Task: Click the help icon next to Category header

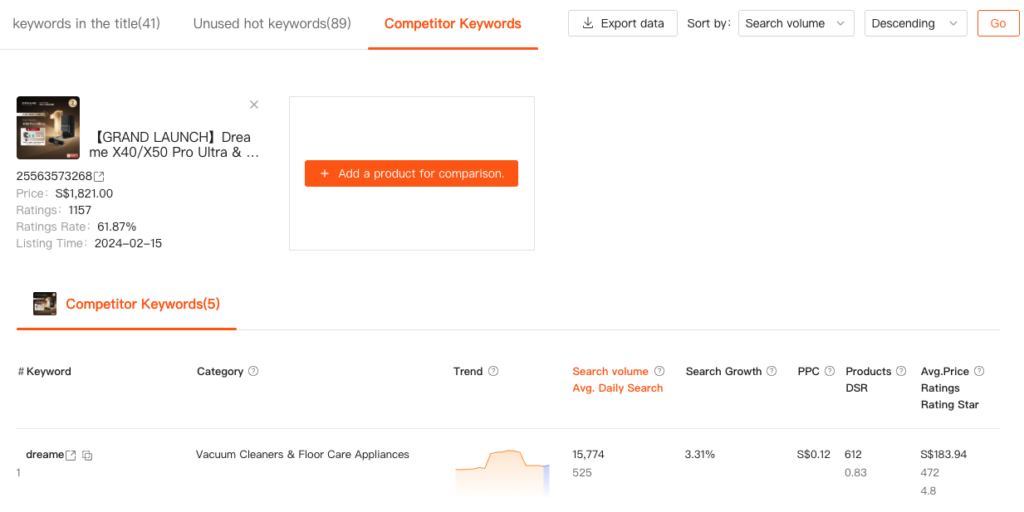Action: point(253,371)
